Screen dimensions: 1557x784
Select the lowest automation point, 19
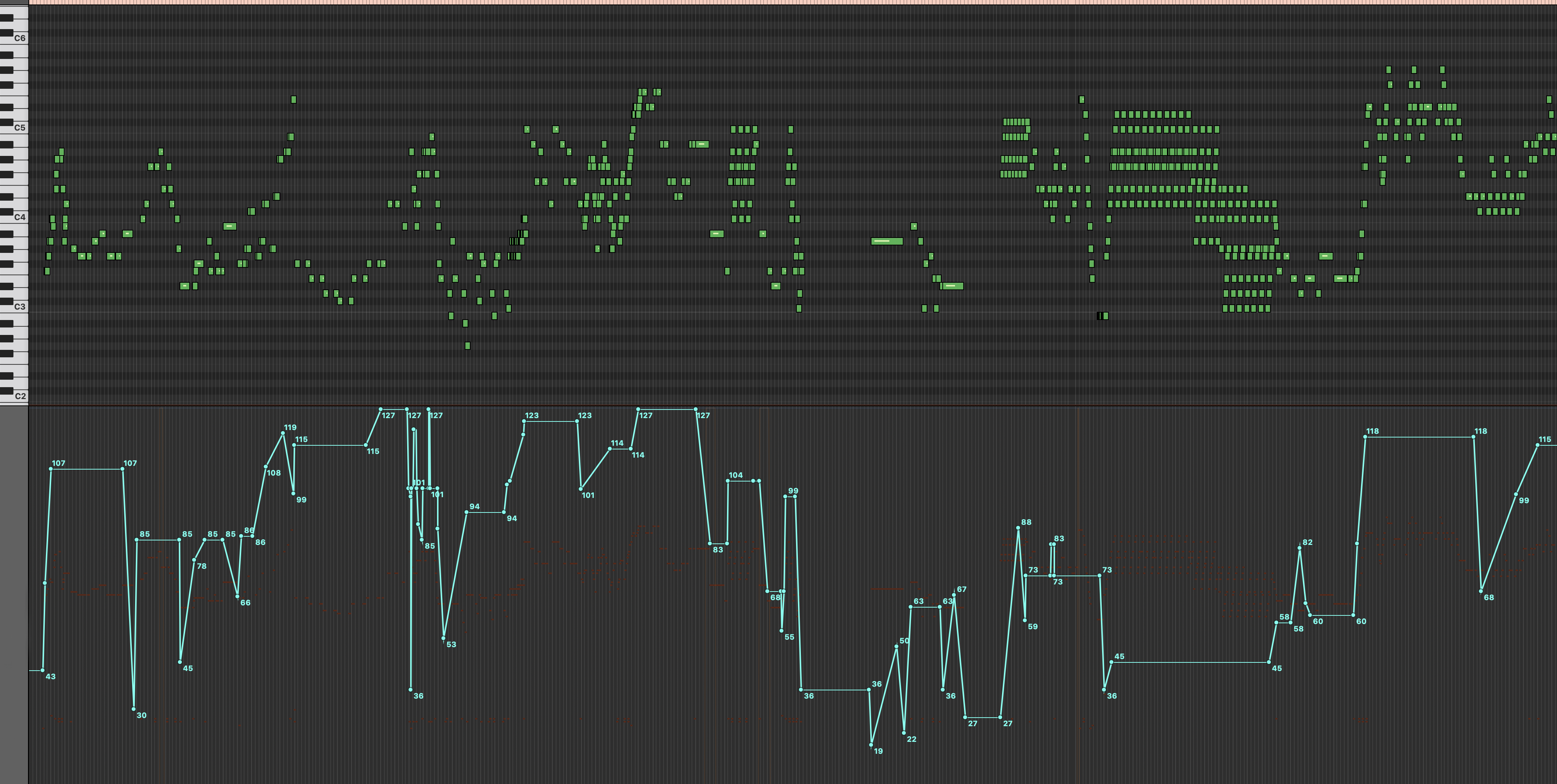[x=871, y=745]
